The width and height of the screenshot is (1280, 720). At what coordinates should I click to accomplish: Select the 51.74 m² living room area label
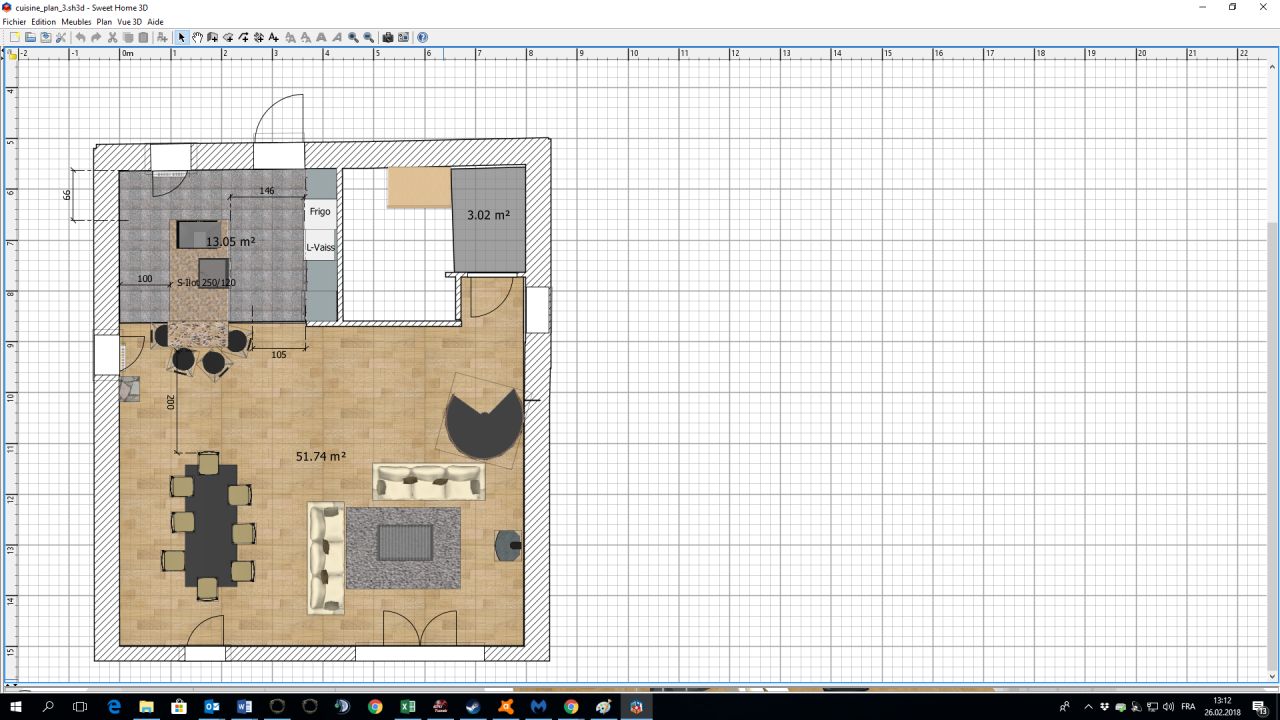tap(321, 456)
